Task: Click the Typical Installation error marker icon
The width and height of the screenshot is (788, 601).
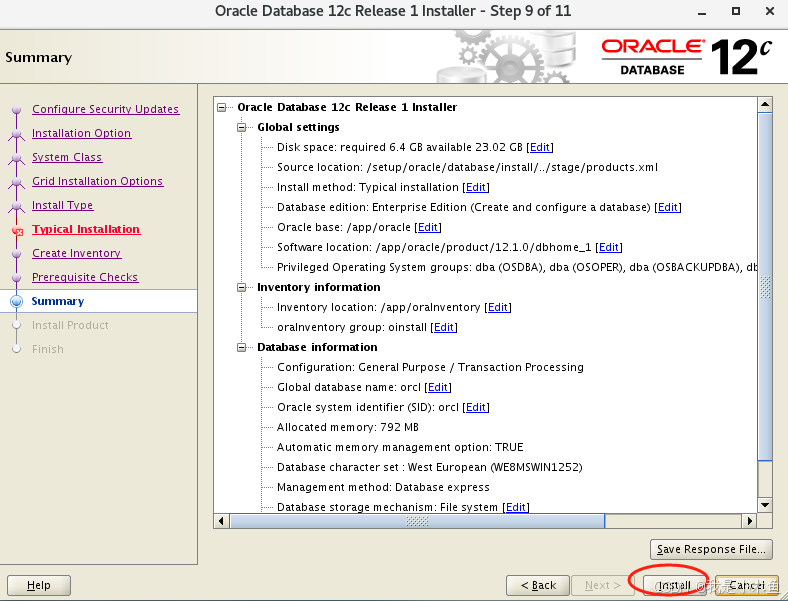Action: [18, 231]
